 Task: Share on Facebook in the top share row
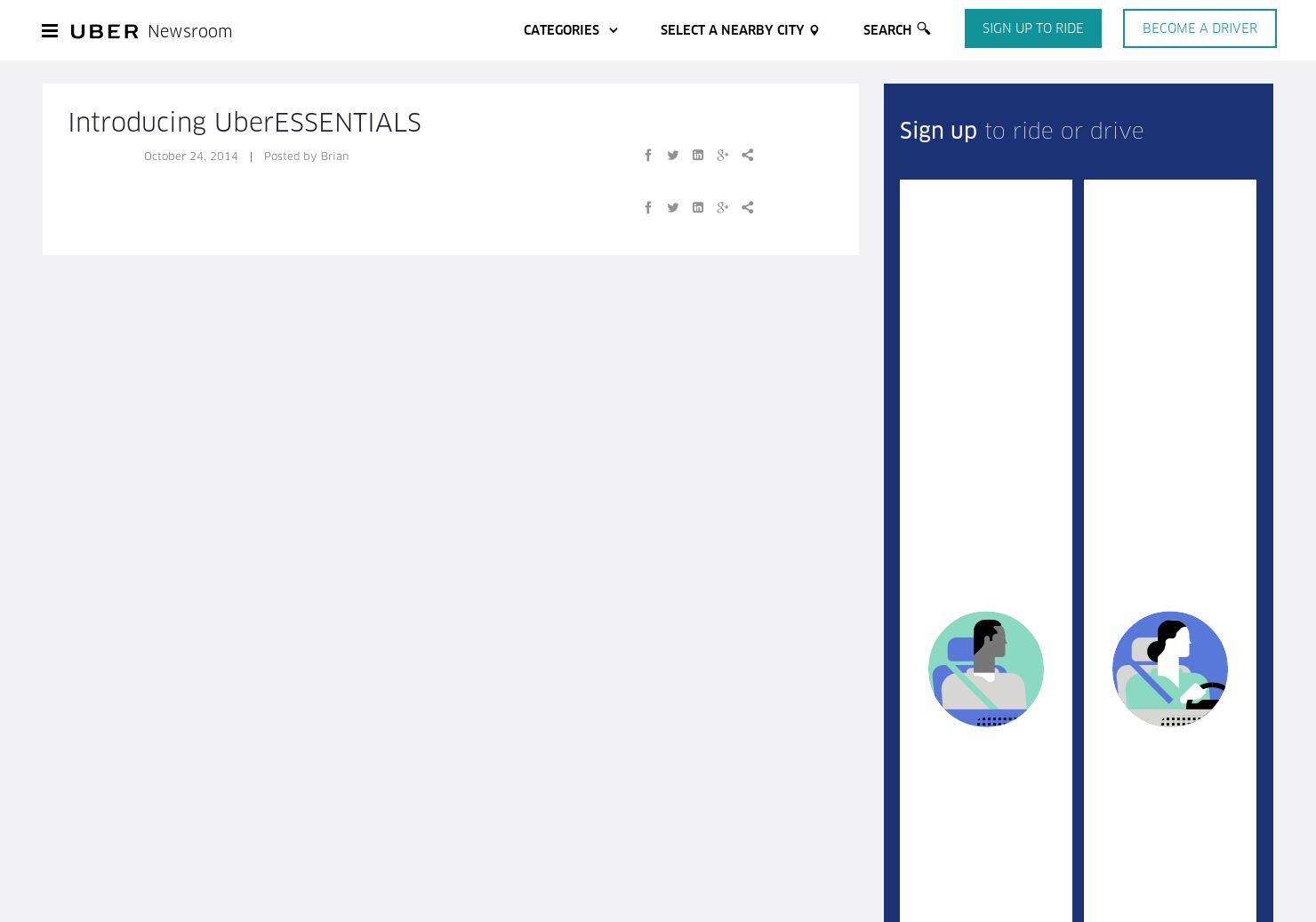(648, 156)
